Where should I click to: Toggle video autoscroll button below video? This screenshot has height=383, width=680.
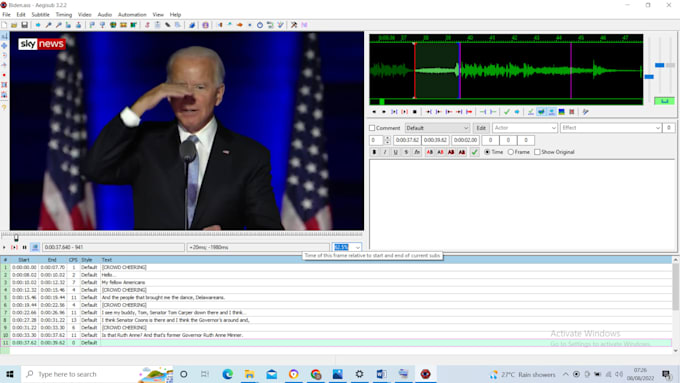click(35, 247)
